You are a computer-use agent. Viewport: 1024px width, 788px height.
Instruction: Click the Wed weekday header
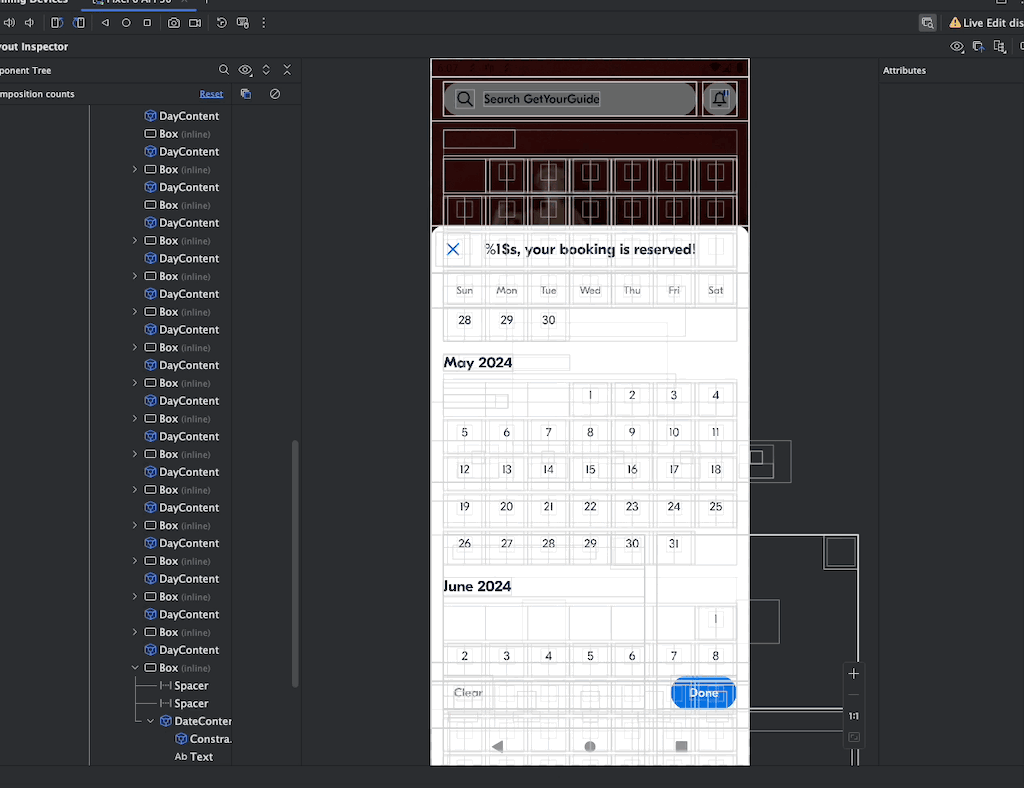coord(590,291)
